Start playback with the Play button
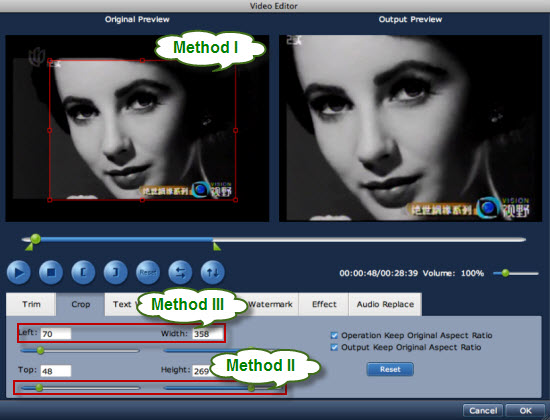Screen dimensions: 550x420 [19, 272]
